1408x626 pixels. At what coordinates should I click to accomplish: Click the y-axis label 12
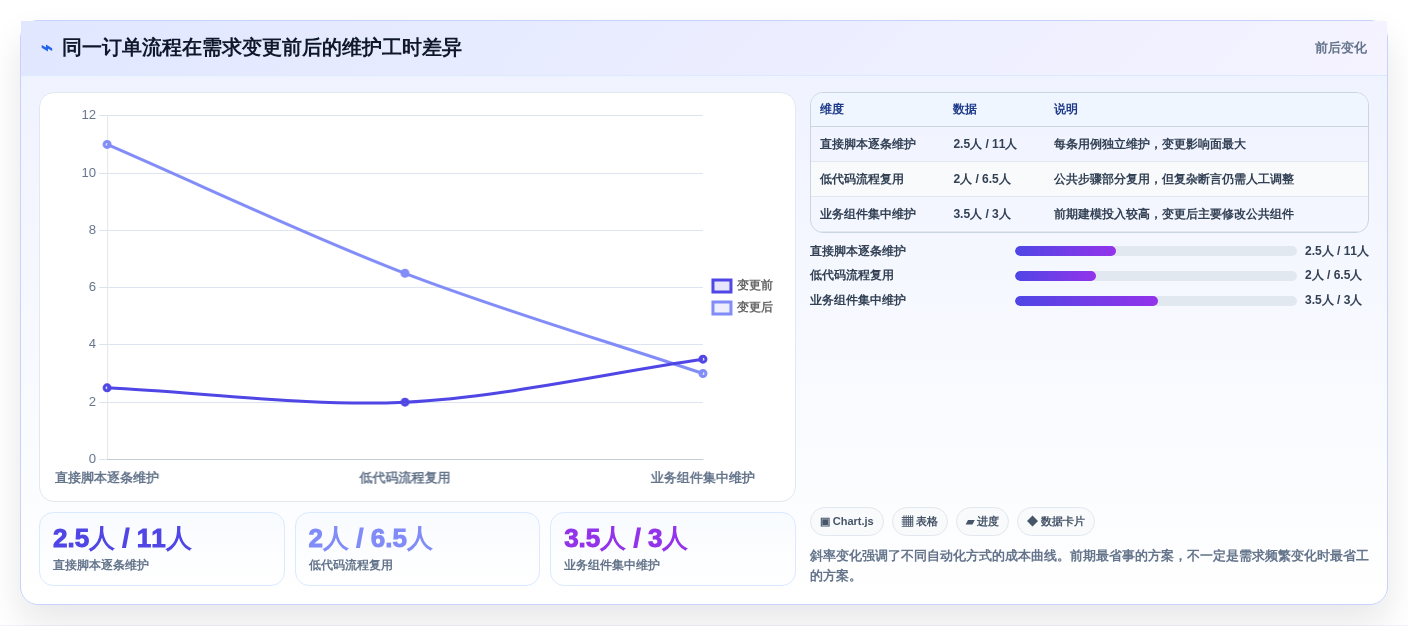[x=89, y=115]
